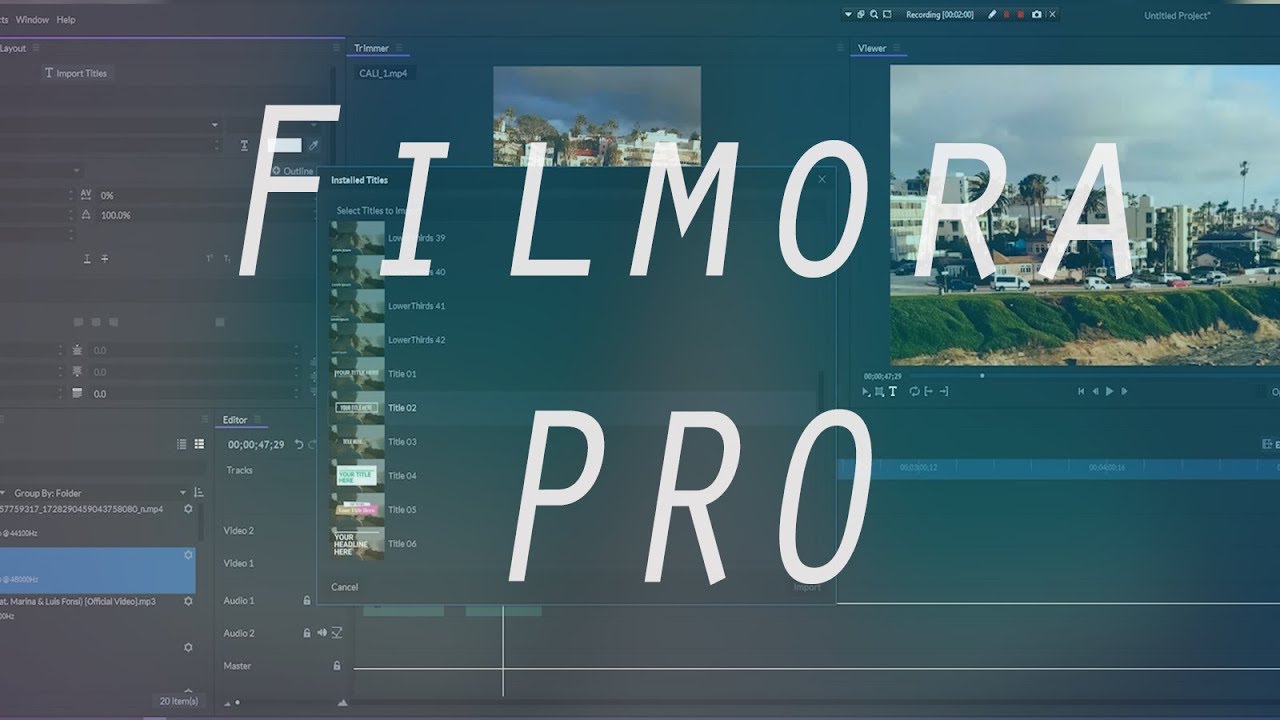Apply superscript formatting

210,259
